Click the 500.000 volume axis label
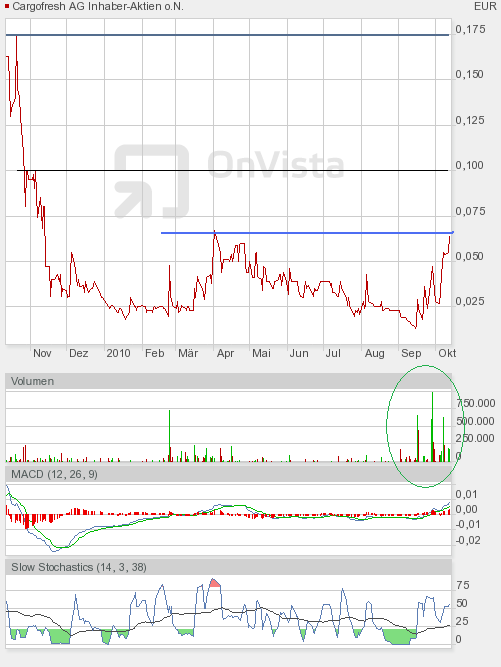 coord(475,421)
